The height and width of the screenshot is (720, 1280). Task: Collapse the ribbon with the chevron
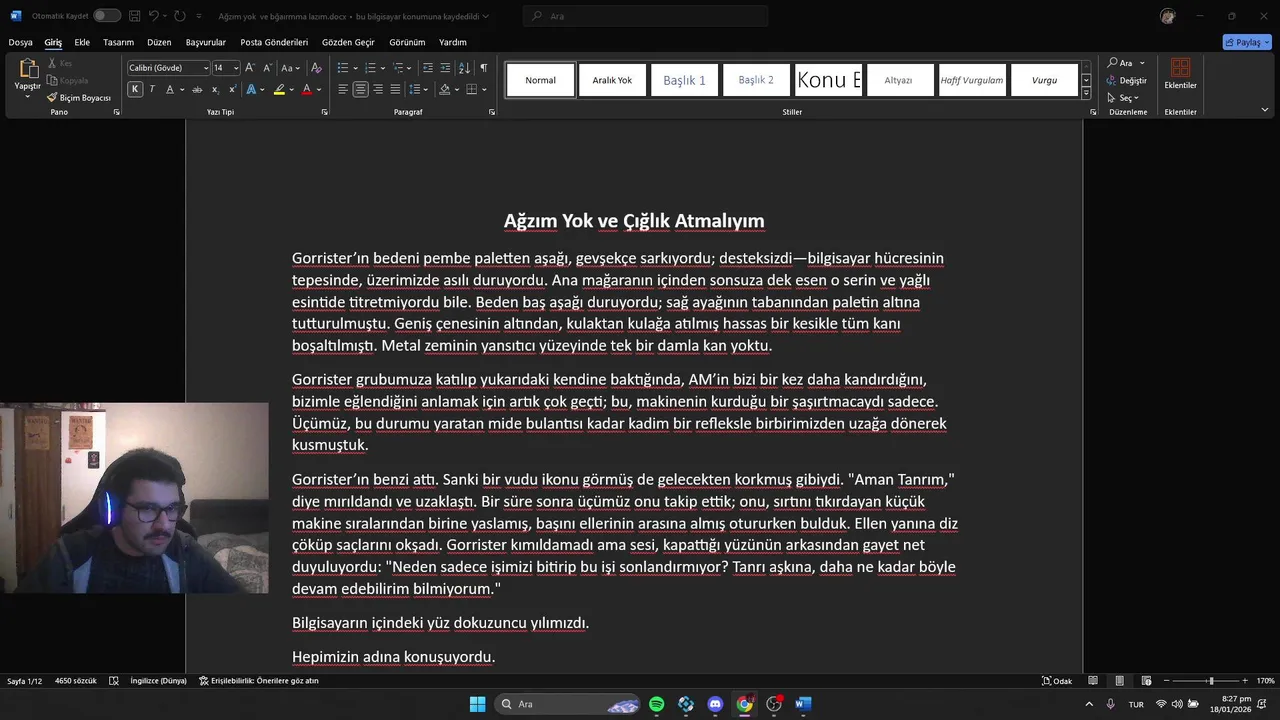pyautogui.click(x=1265, y=111)
